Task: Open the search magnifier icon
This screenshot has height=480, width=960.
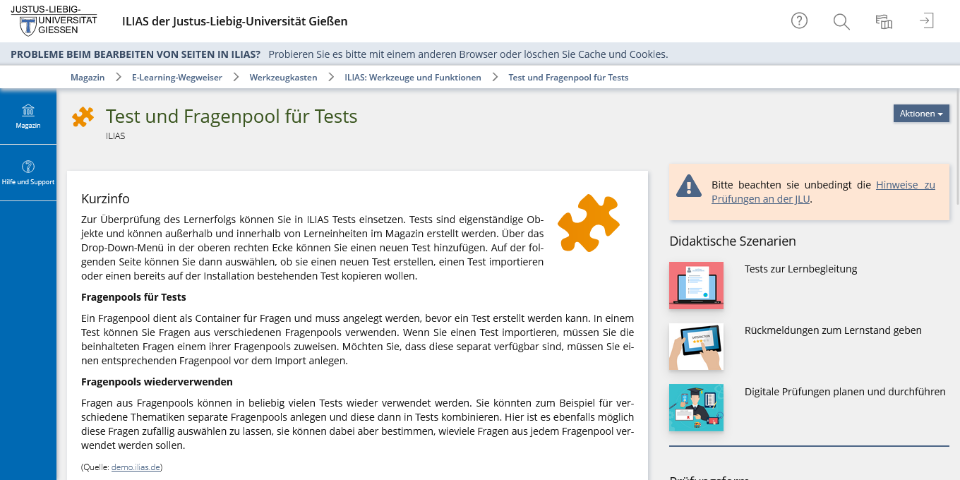Action: click(x=841, y=21)
